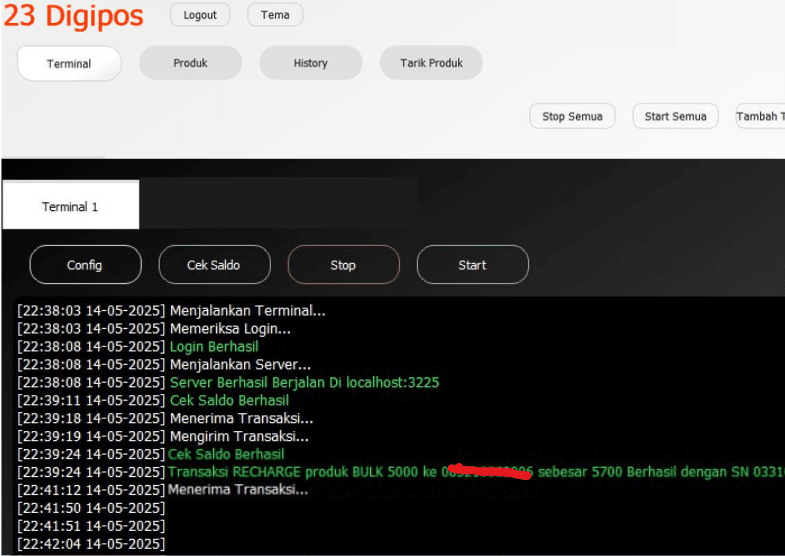Click the green Login Berhasil log line
The width and height of the screenshot is (785, 556).
[x=214, y=347]
